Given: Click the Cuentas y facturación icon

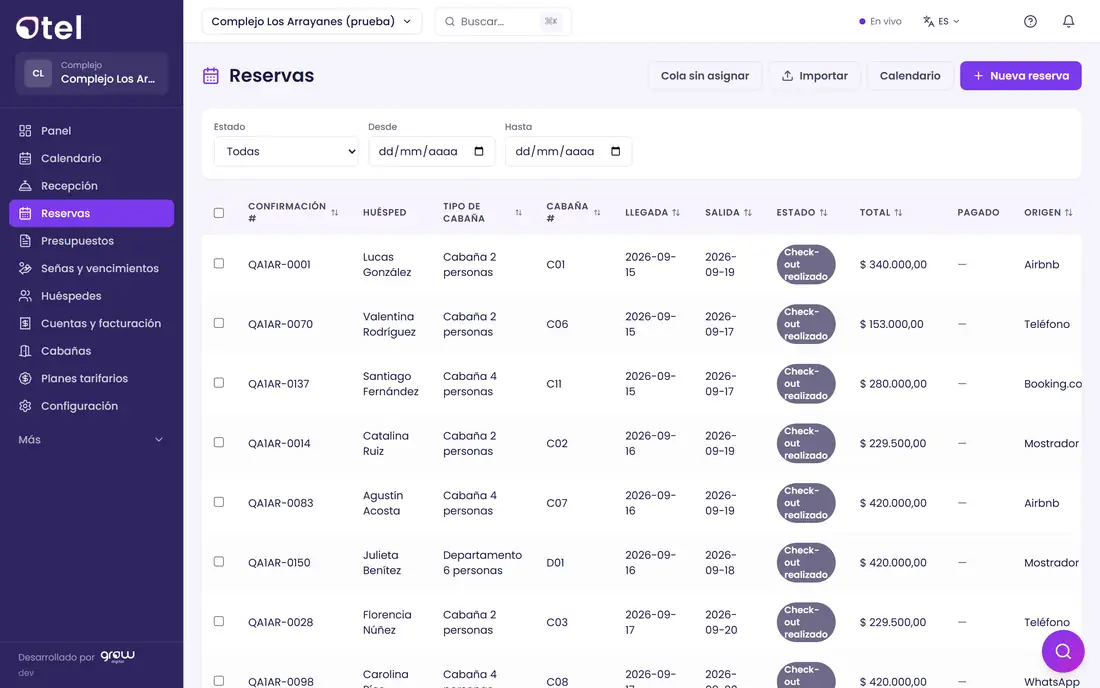Looking at the screenshot, I should pos(25,323).
